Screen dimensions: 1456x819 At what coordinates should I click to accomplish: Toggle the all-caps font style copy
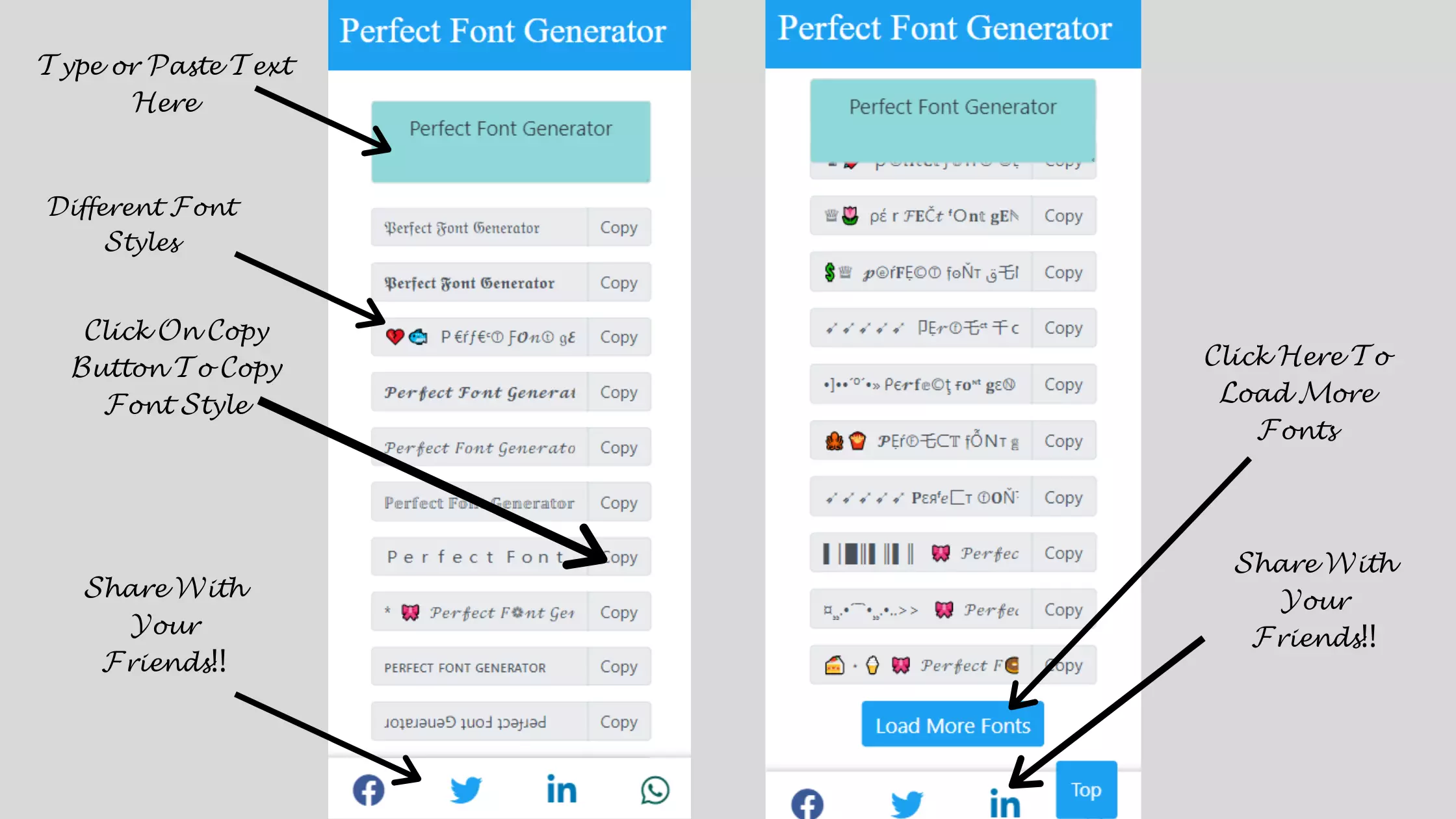618,666
